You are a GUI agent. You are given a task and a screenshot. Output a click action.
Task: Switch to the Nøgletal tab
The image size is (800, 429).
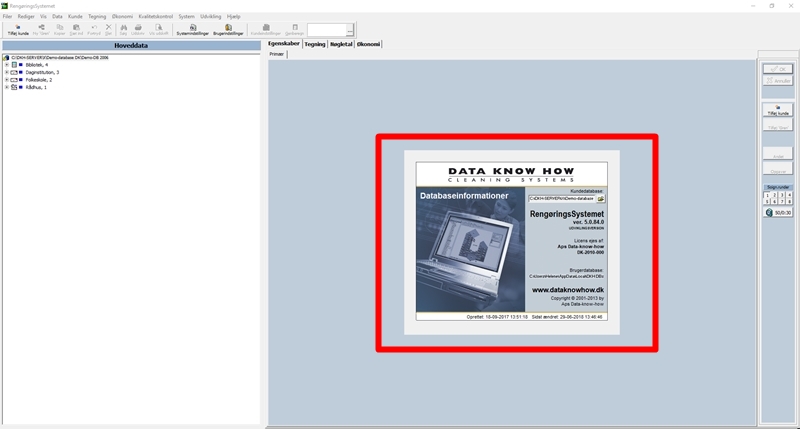click(341, 44)
